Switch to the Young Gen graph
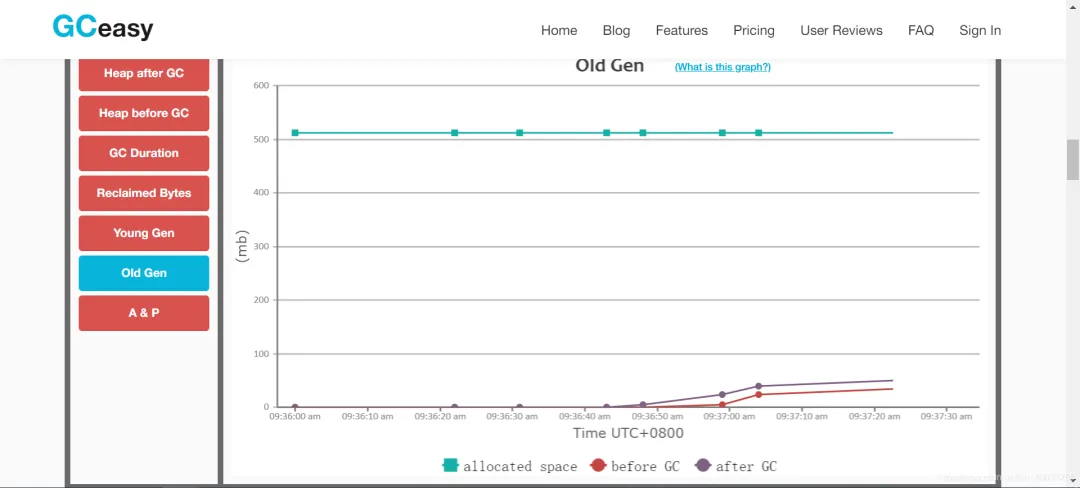 tap(144, 233)
